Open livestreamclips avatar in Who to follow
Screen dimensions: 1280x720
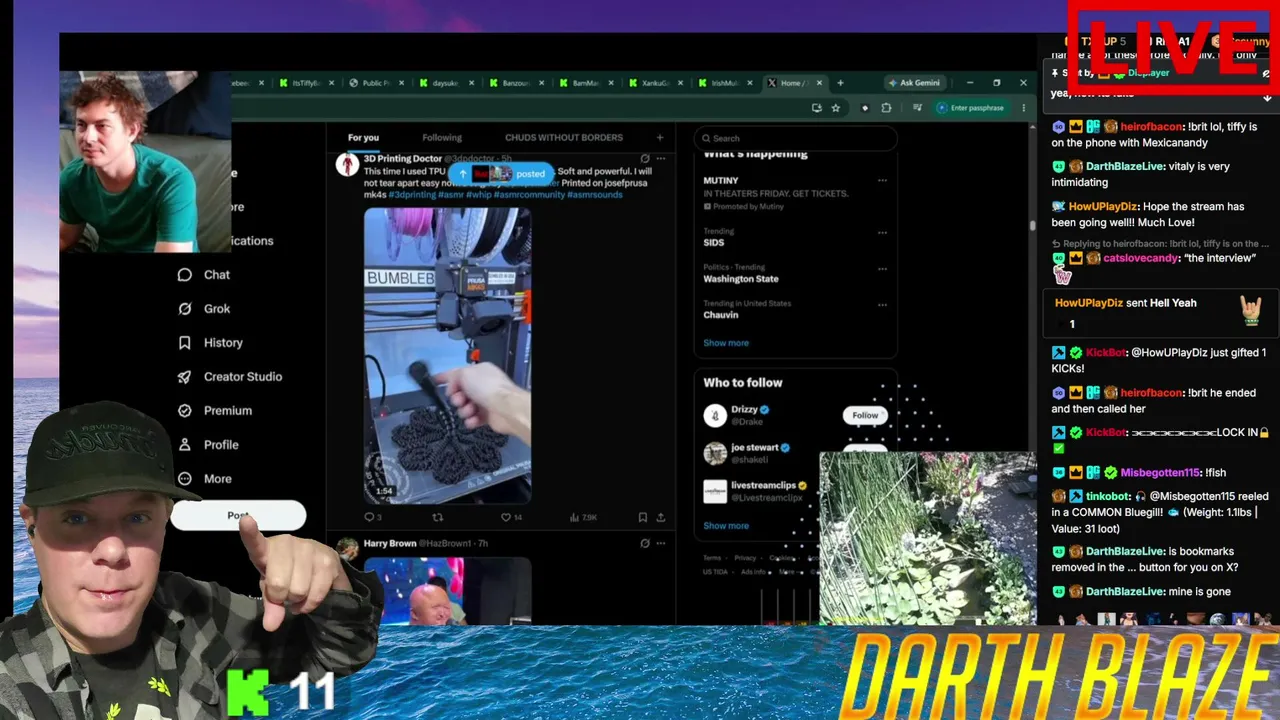tap(715, 491)
